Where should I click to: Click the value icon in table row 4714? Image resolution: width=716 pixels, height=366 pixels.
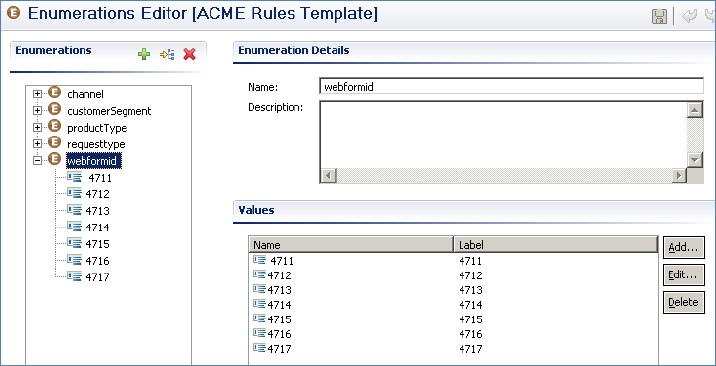click(x=259, y=304)
